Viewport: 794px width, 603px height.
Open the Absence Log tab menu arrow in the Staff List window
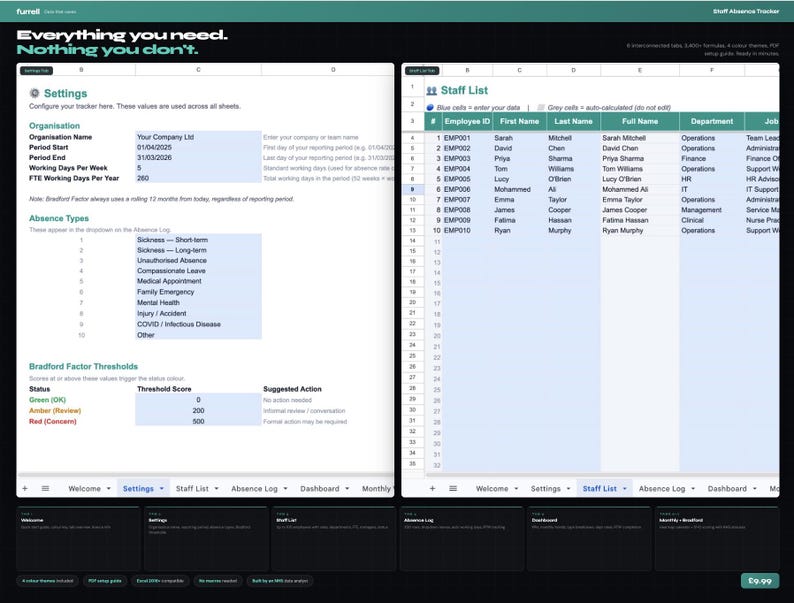pyautogui.click(x=693, y=489)
